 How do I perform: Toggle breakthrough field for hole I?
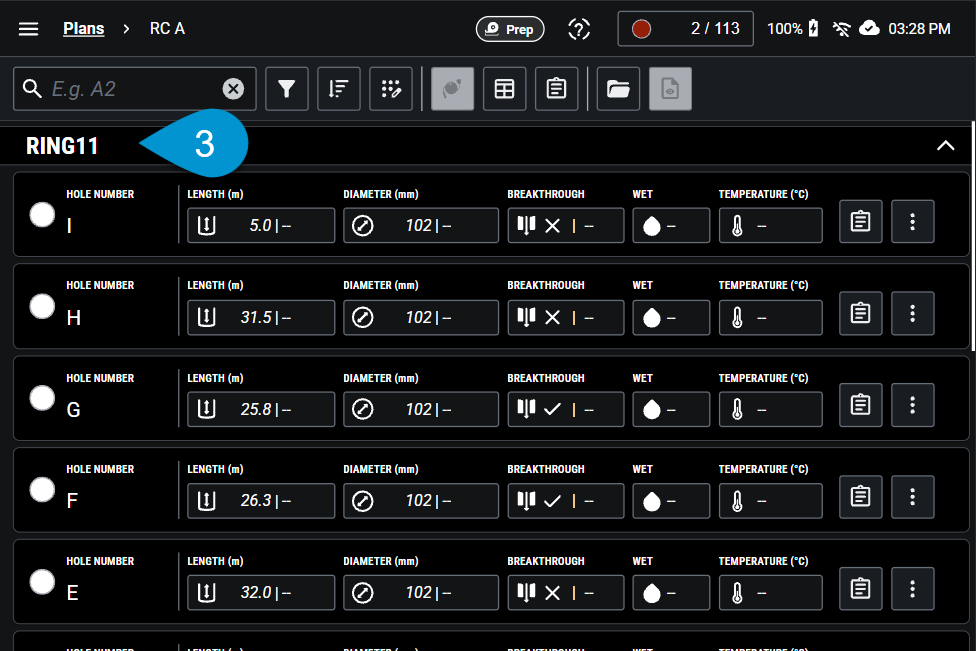[566, 225]
